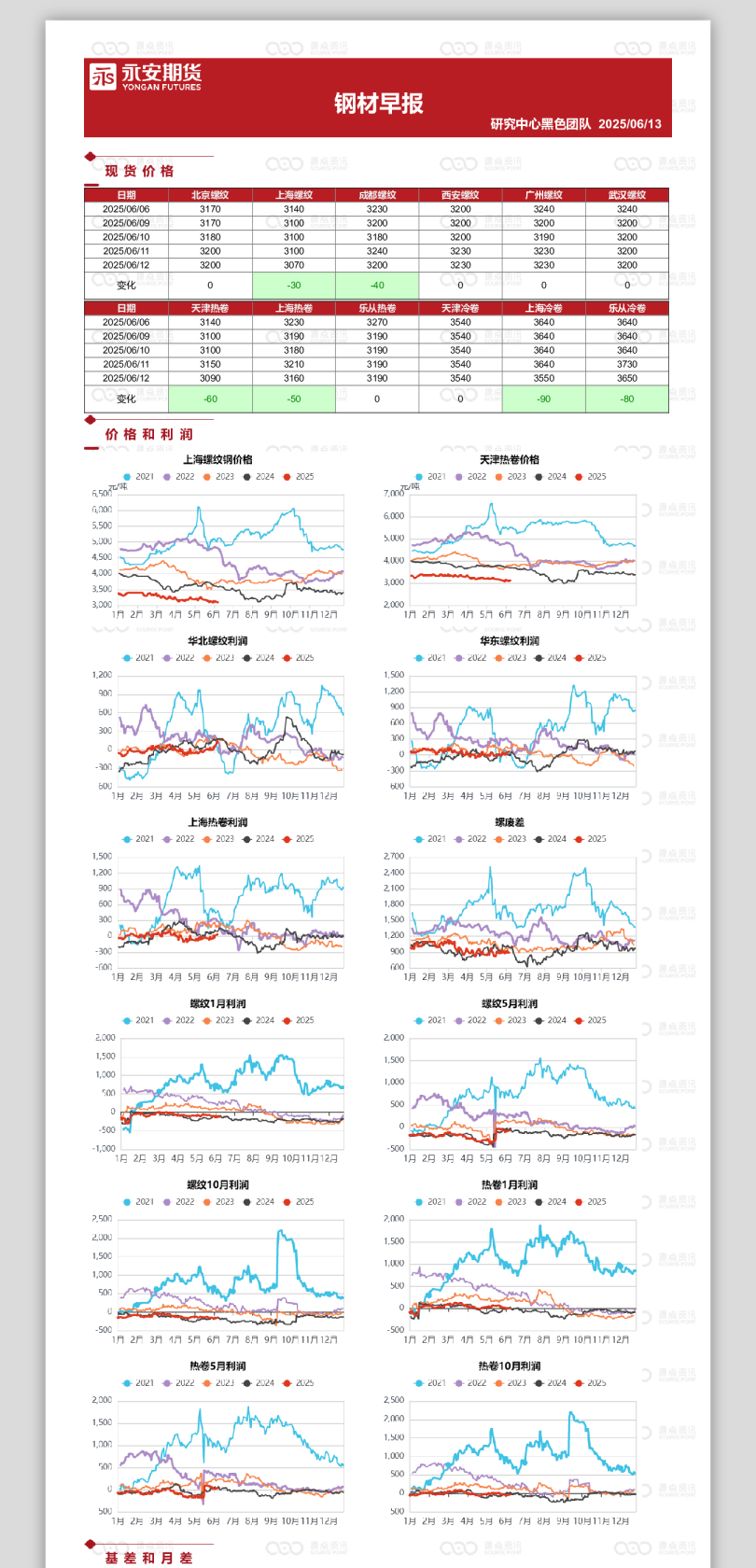Image resolution: width=756 pixels, height=1568 pixels.
Task: Click the red diamond marker beside 价格和利润
Action: tap(90, 420)
